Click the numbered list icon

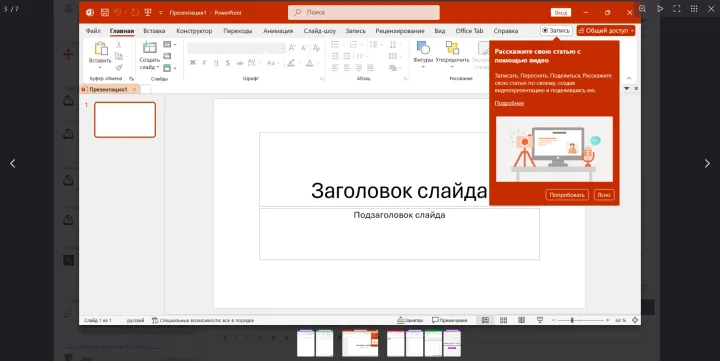click(x=355, y=45)
